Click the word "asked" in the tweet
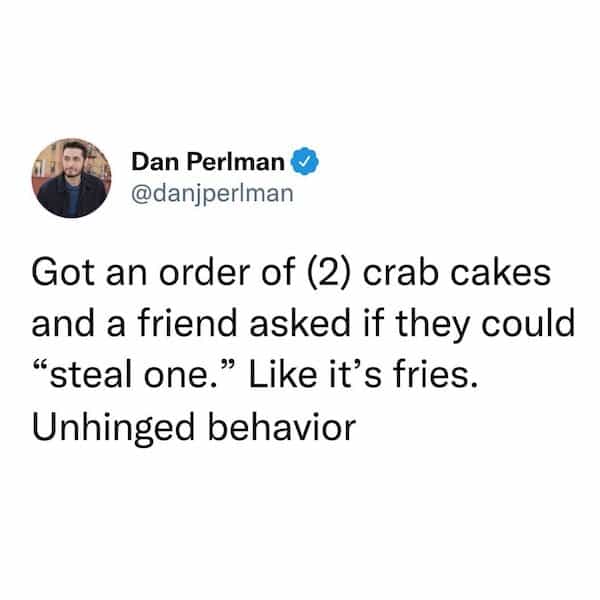Viewport: 600px width, 600px height. point(300,323)
